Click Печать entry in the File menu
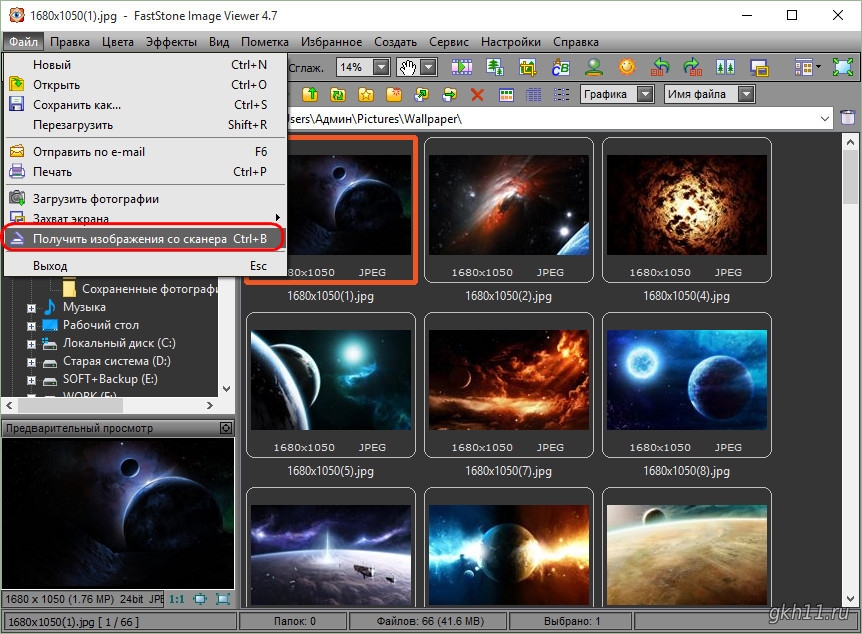This screenshot has width=862, height=634. [x=53, y=172]
